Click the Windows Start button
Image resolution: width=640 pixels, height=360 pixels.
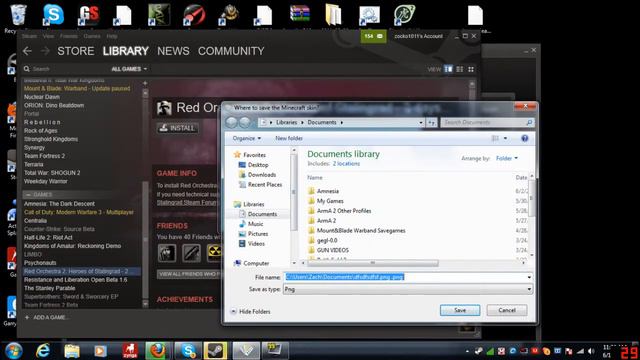13,351
